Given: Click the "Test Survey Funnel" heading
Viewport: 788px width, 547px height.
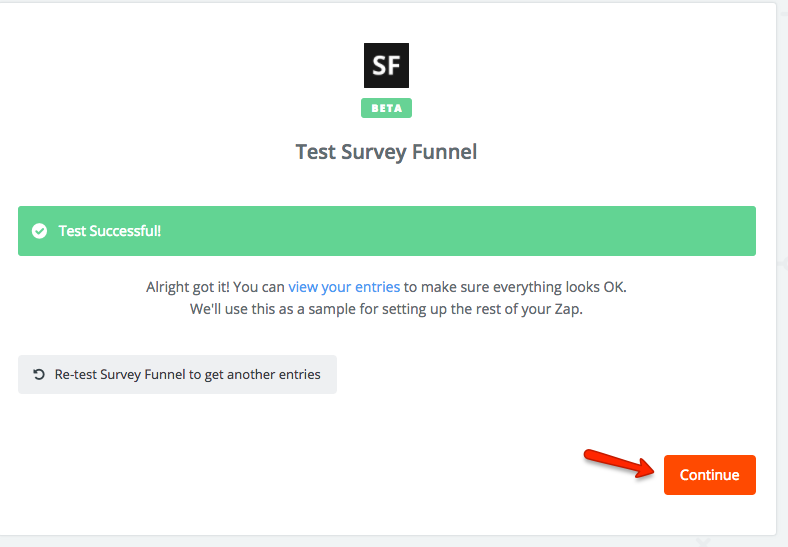Looking at the screenshot, I should [386, 152].
